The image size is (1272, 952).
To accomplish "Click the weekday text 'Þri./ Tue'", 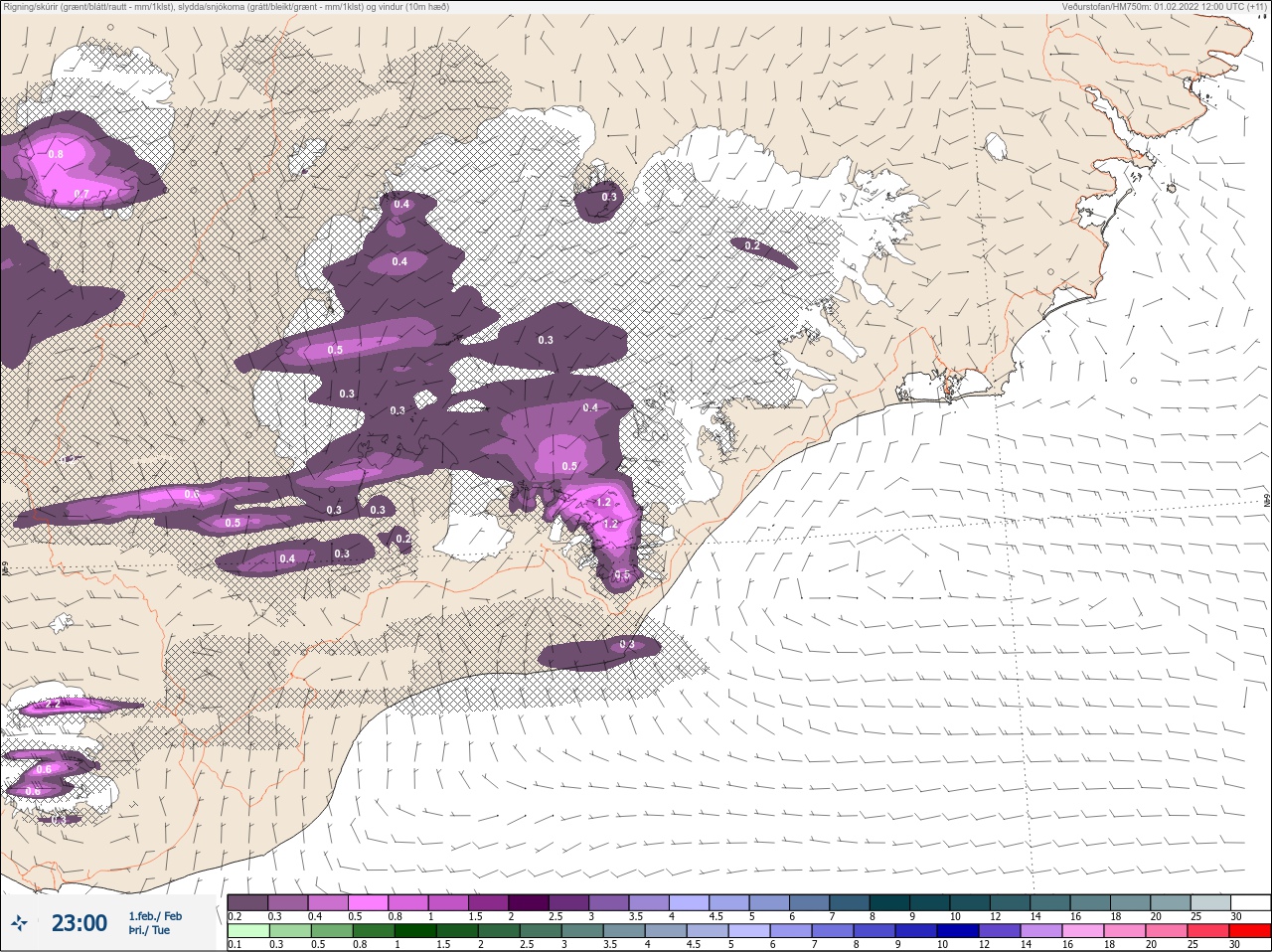I will 149,931.
